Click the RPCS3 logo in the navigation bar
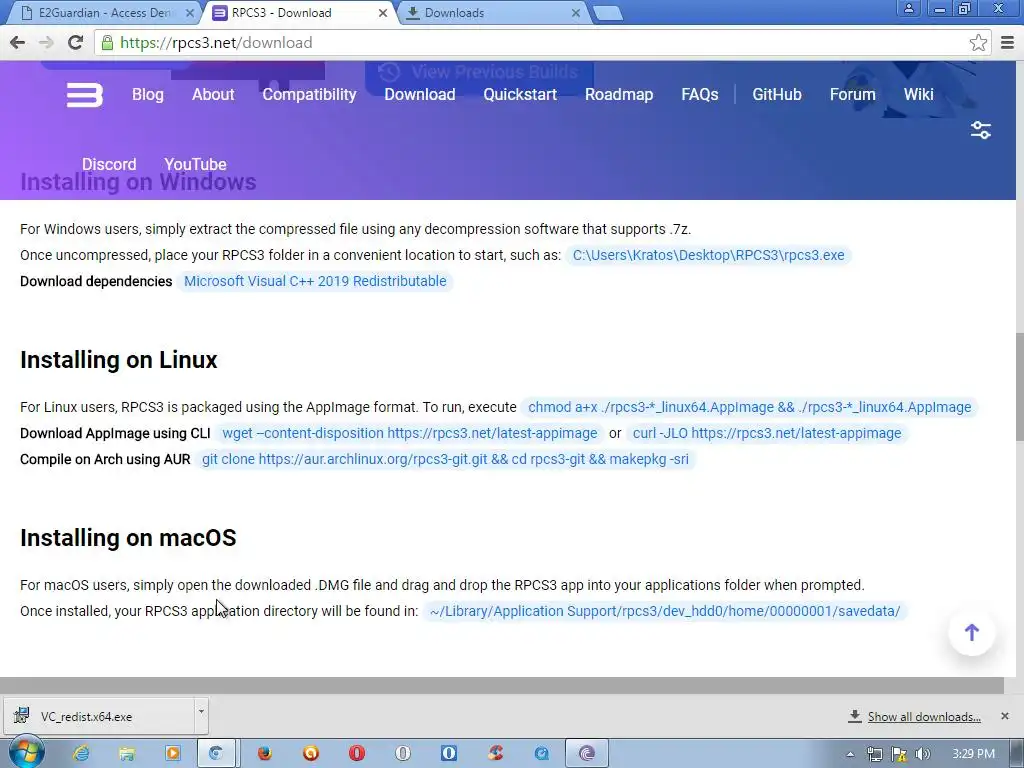The width and height of the screenshot is (1024, 768). tap(85, 95)
